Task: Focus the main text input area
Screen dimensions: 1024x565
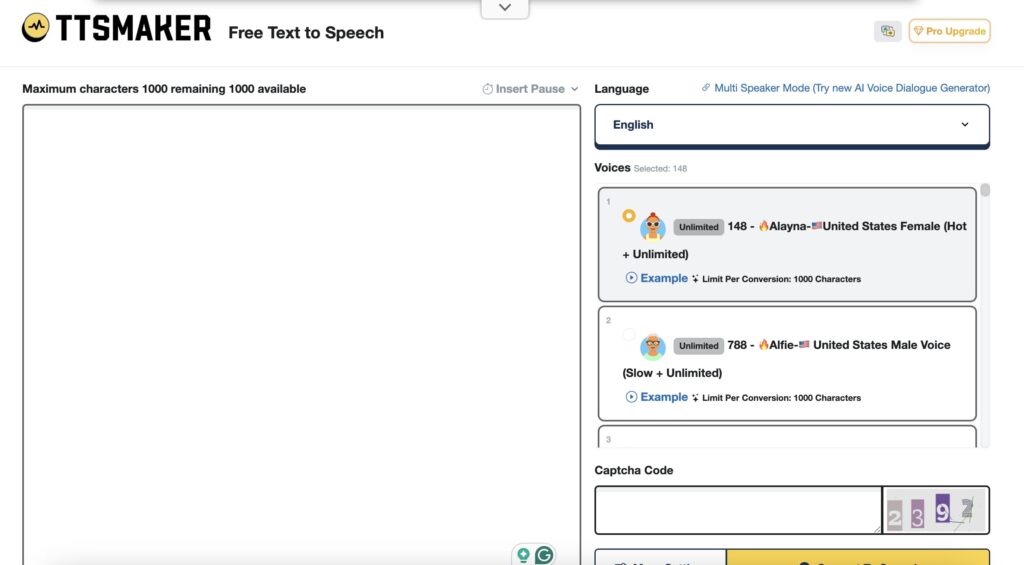Action: click(301, 334)
